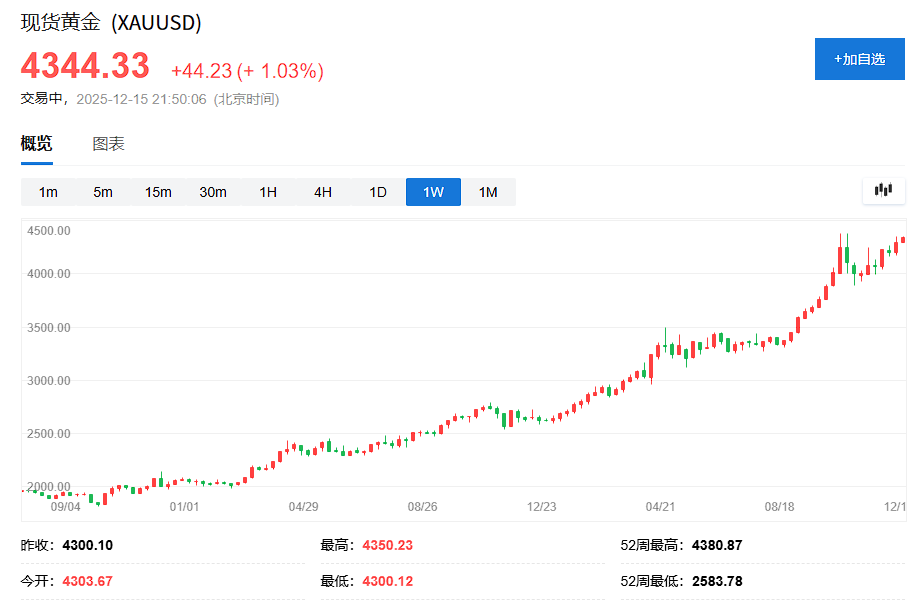Select the 1D timeframe

[x=377, y=191]
